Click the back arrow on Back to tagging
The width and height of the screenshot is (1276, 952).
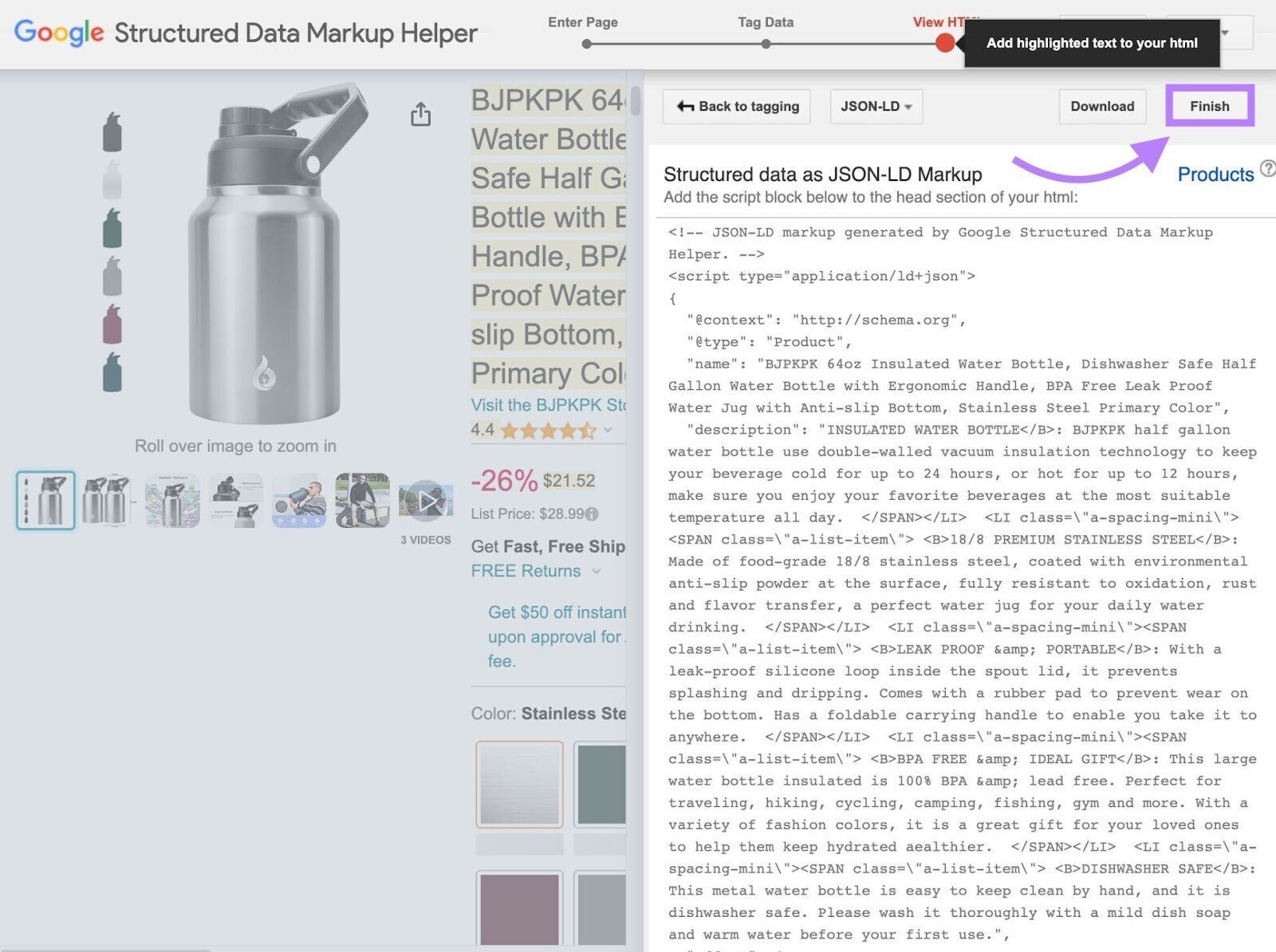click(x=686, y=106)
